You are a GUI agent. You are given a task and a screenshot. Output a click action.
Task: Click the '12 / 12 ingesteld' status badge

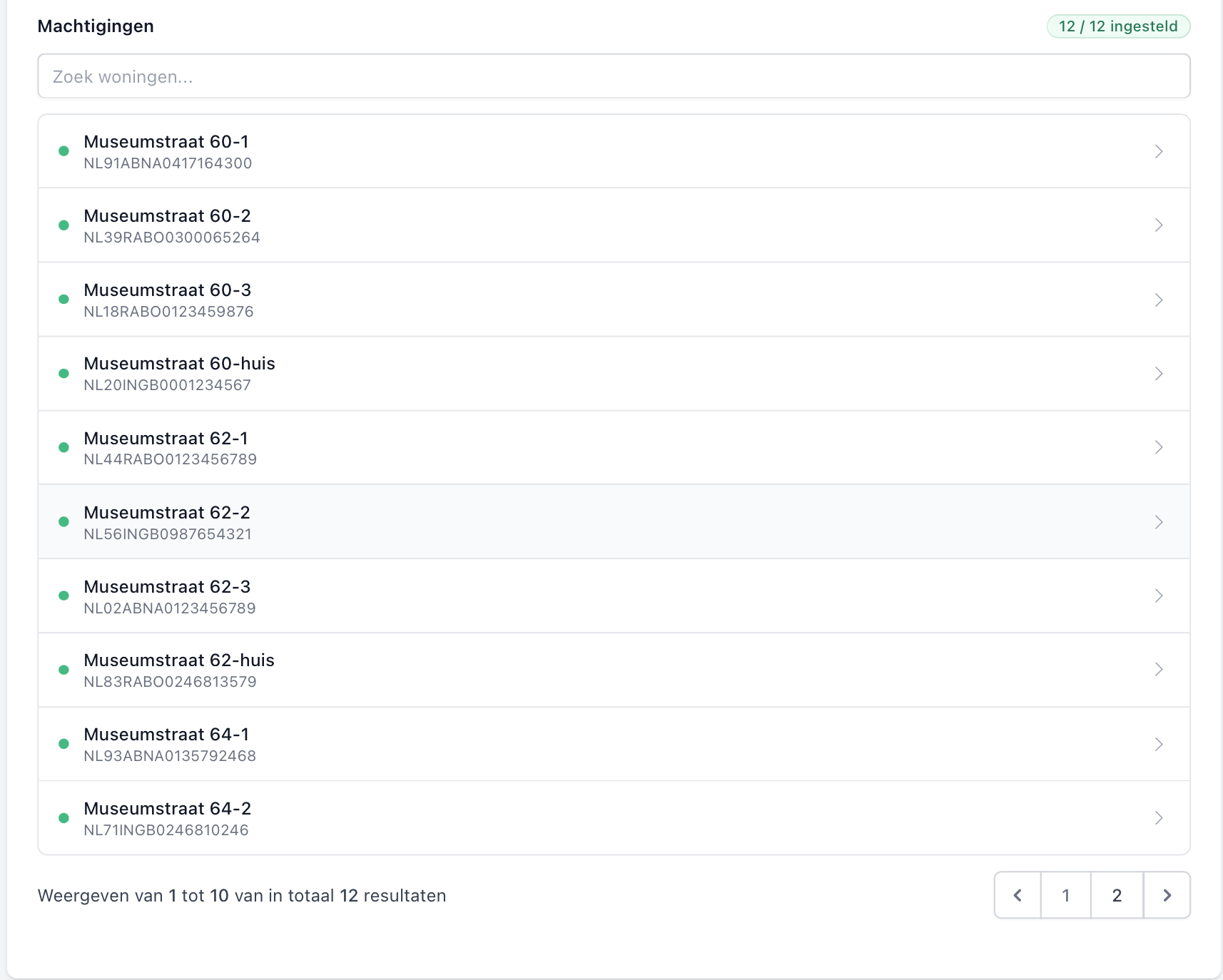click(x=1117, y=26)
